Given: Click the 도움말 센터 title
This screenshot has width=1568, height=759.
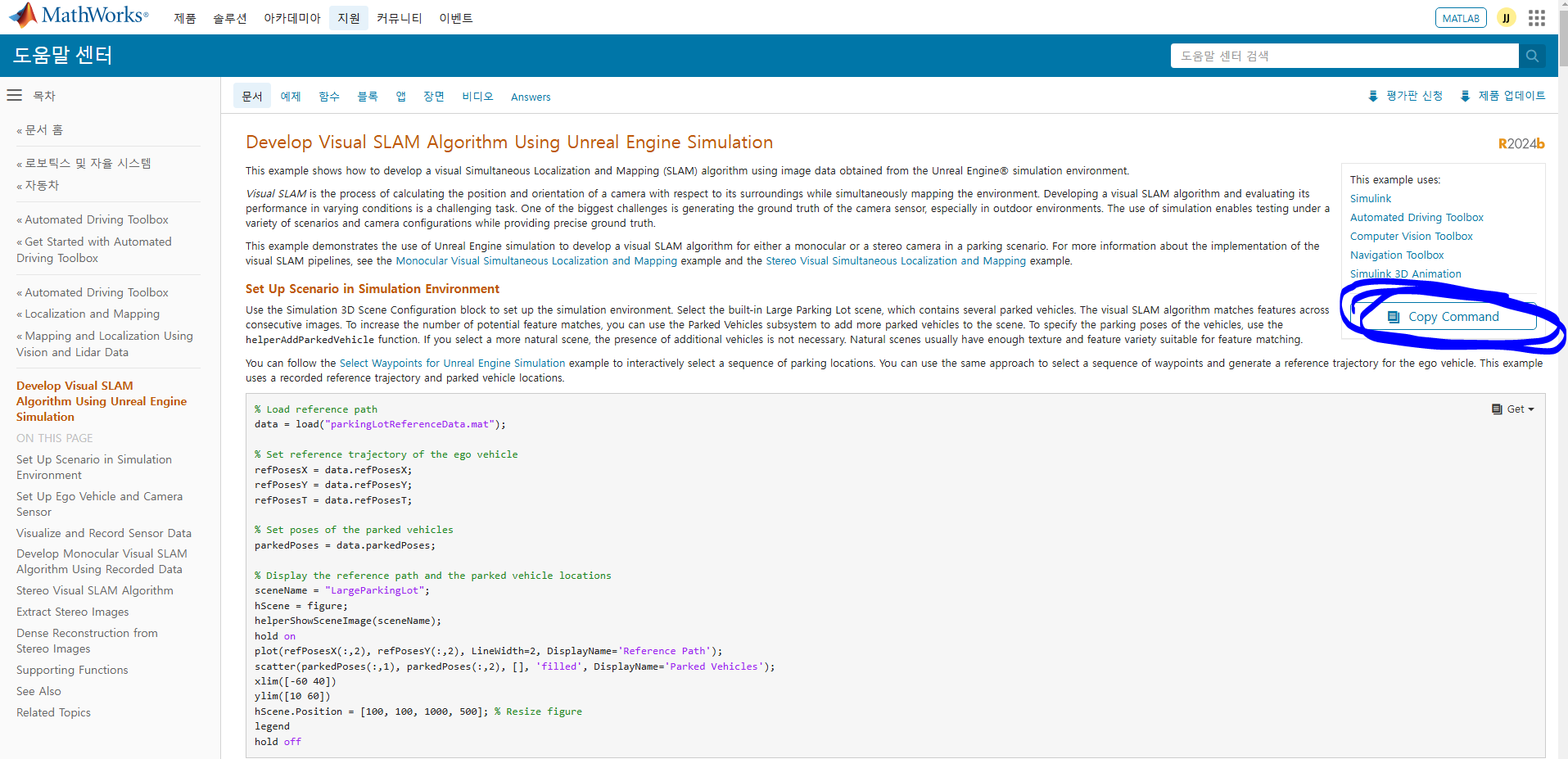Looking at the screenshot, I should pyautogui.click(x=62, y=56).
